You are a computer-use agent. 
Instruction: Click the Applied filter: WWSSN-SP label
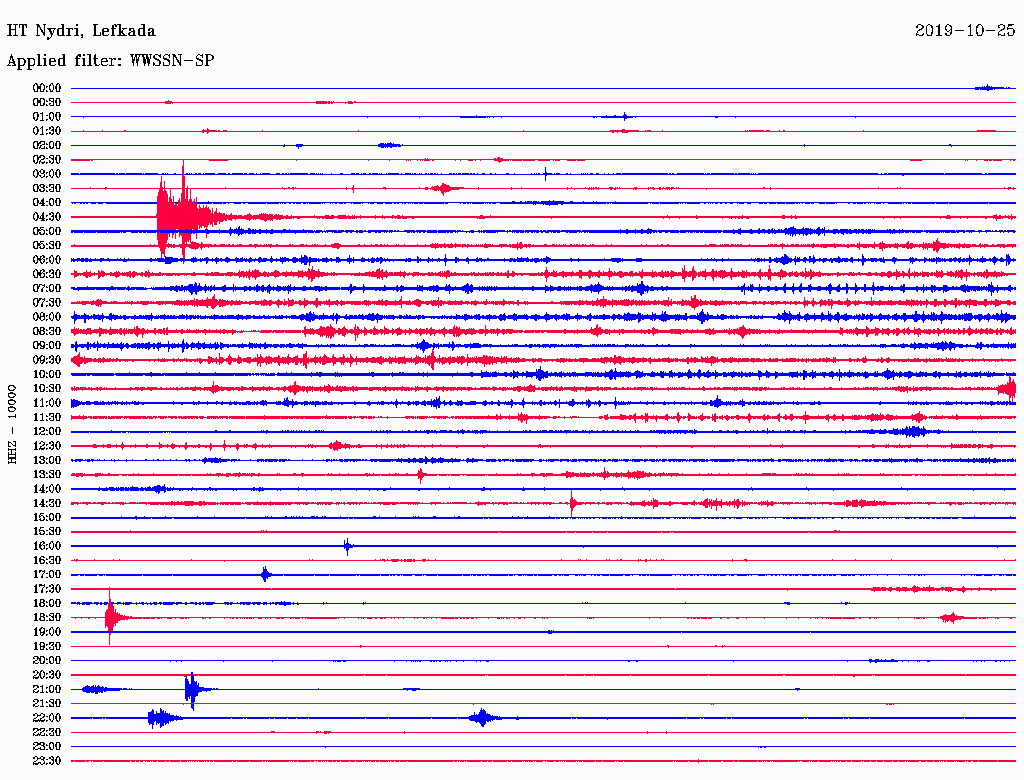(x=110, y=61)
